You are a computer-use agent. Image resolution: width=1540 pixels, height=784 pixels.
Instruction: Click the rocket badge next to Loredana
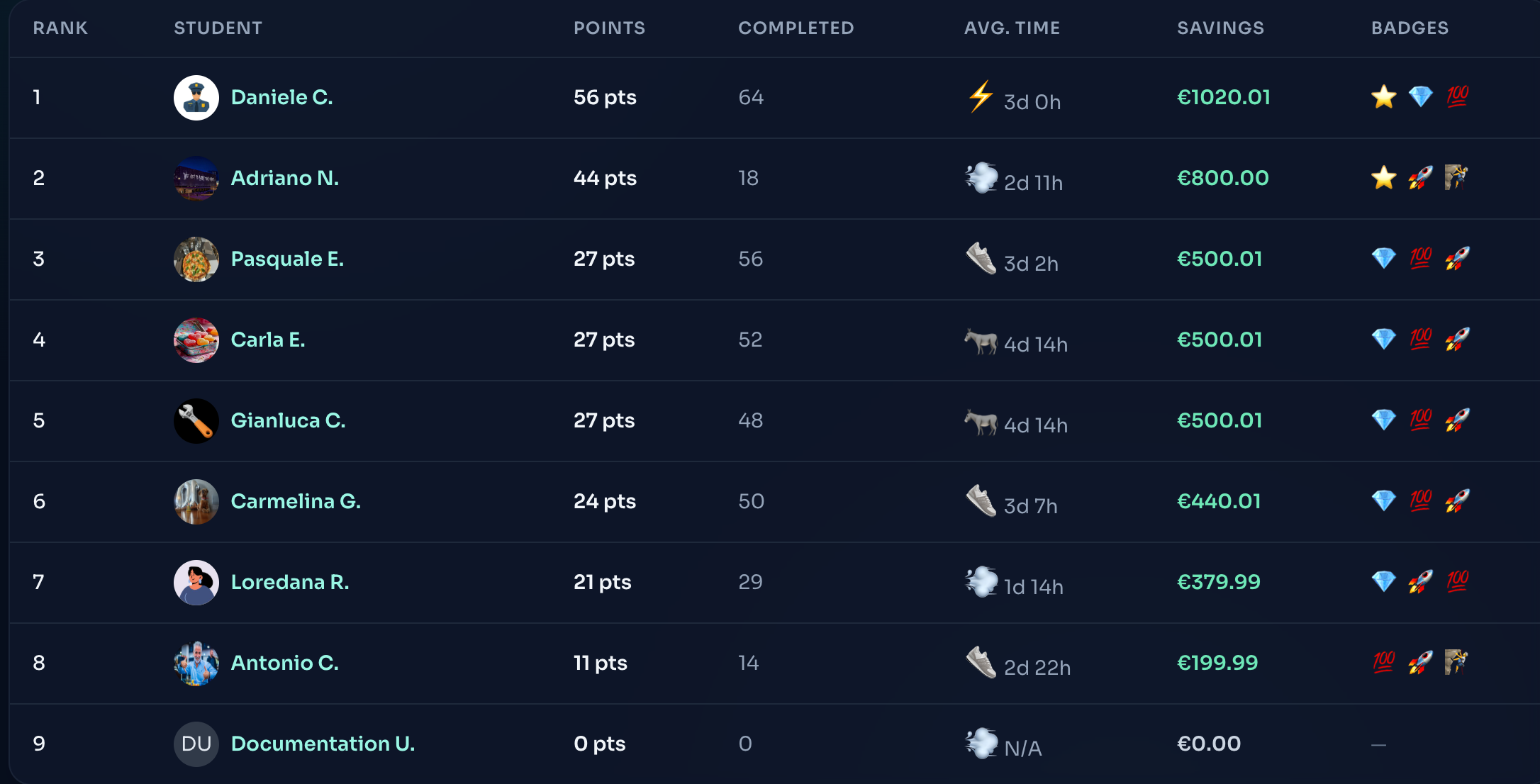1420,581
